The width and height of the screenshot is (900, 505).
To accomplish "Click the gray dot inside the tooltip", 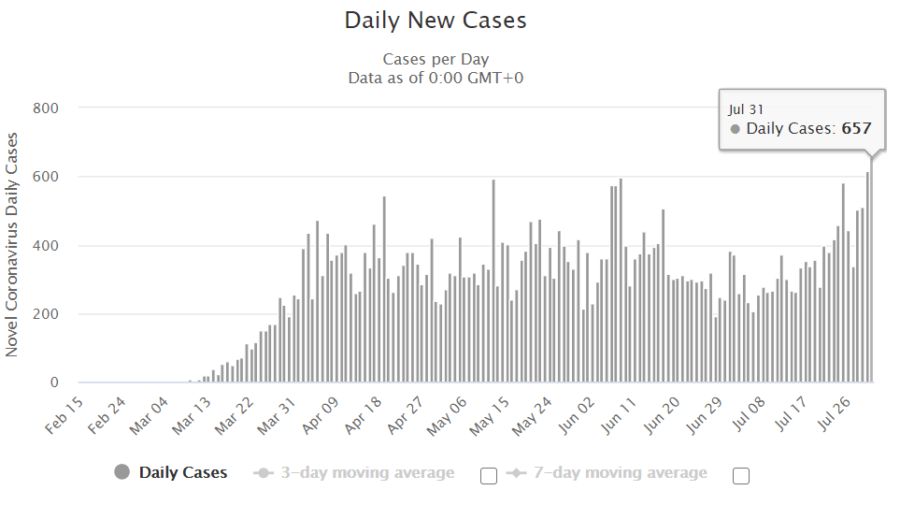I will 735,129.
